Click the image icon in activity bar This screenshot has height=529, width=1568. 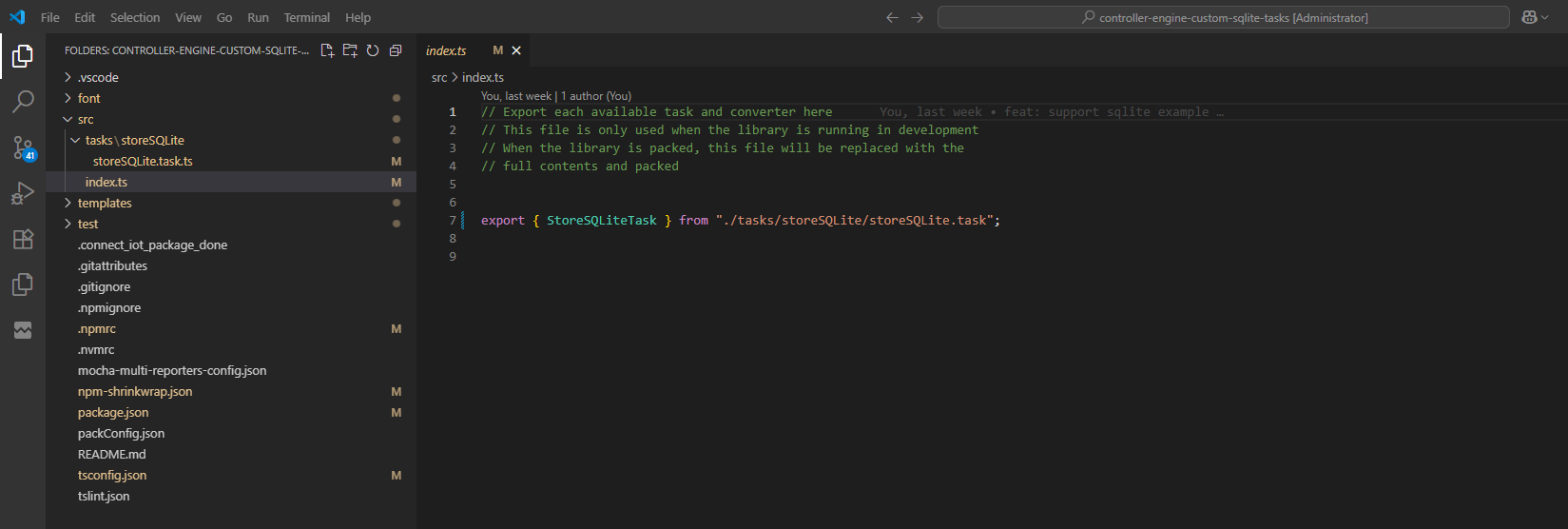(23, 330)
